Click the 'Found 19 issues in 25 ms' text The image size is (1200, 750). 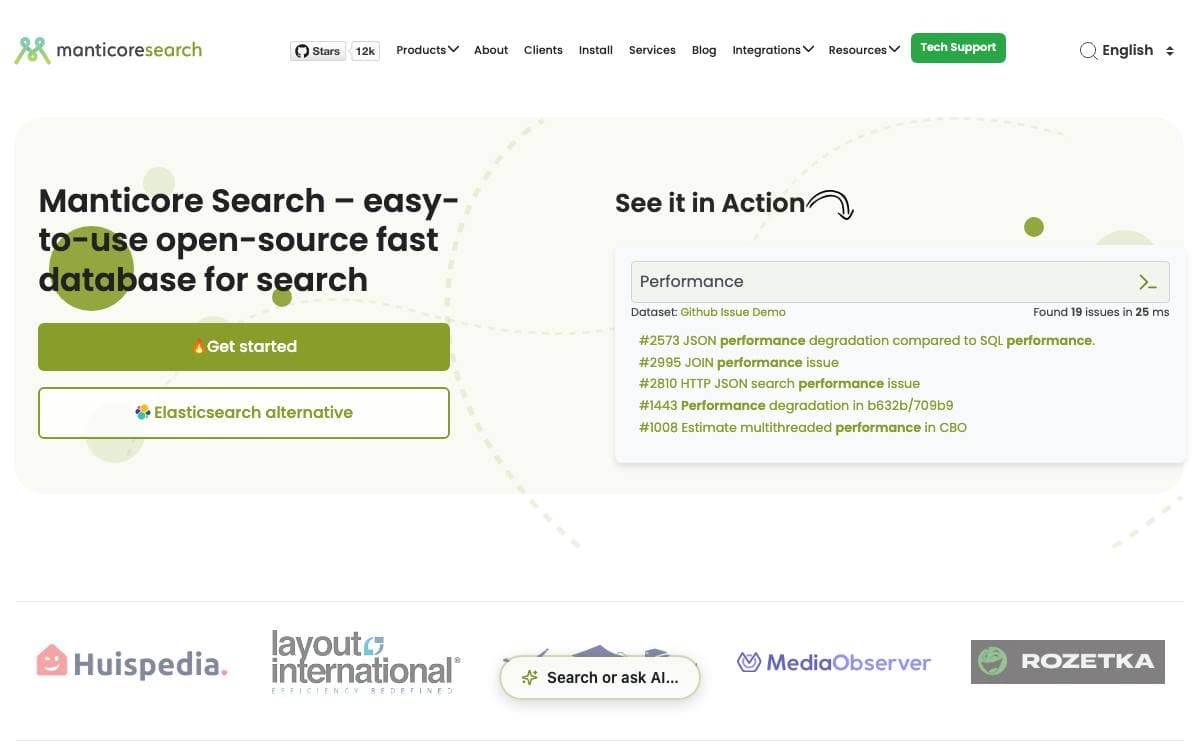coord(1101,312)
